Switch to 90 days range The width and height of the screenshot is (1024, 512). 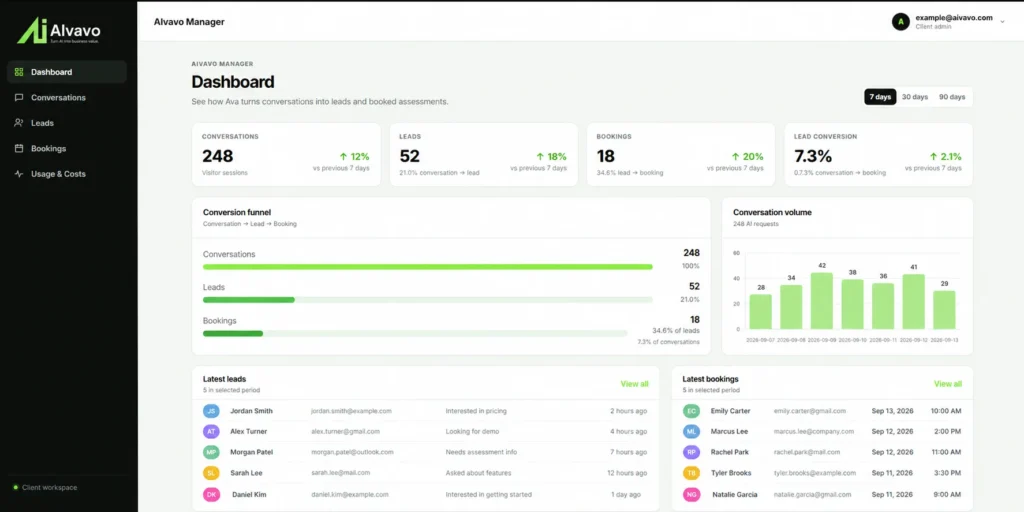click(x=952, y=97)
